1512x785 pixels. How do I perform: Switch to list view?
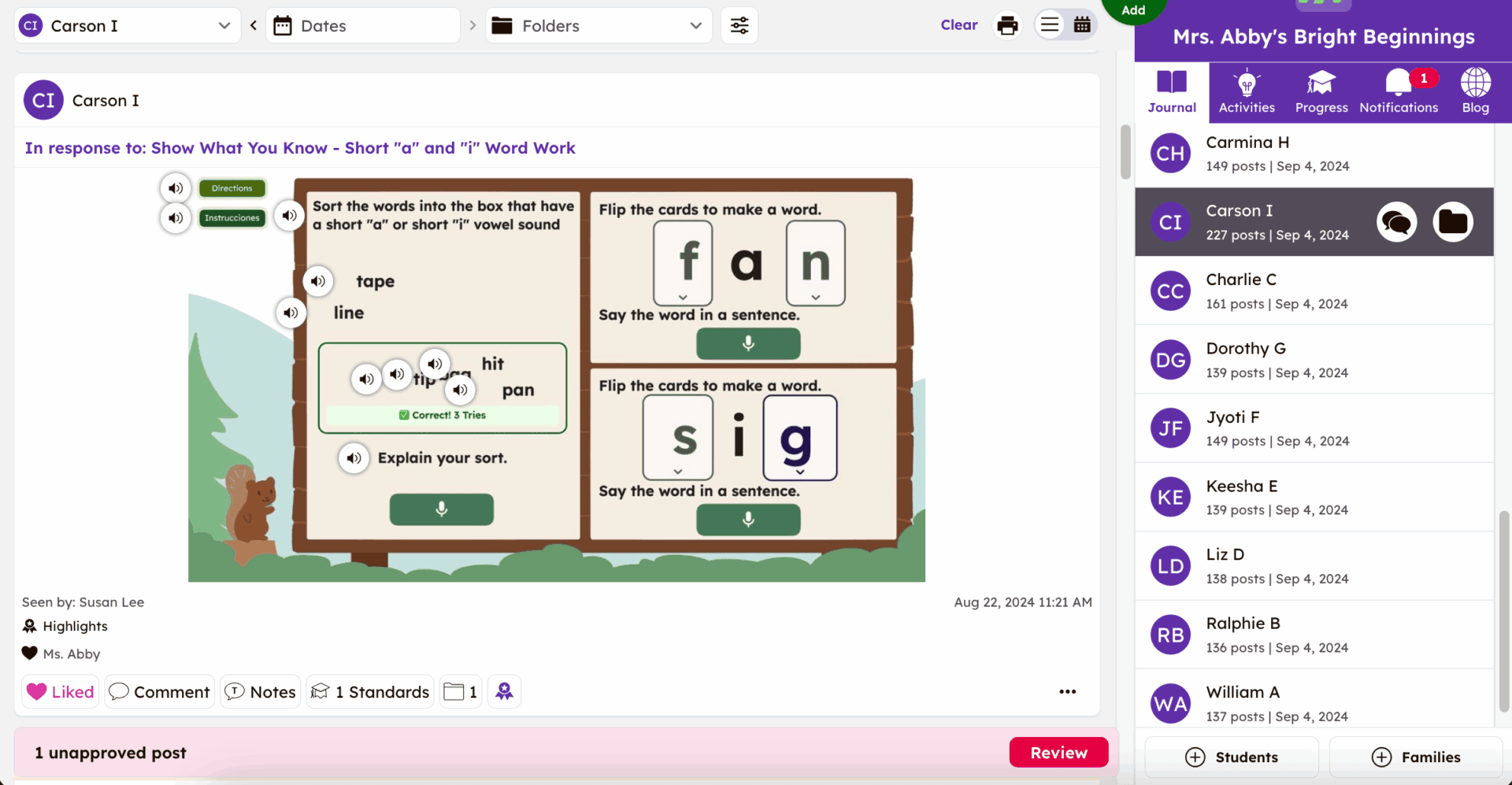tap(1049, 25)
